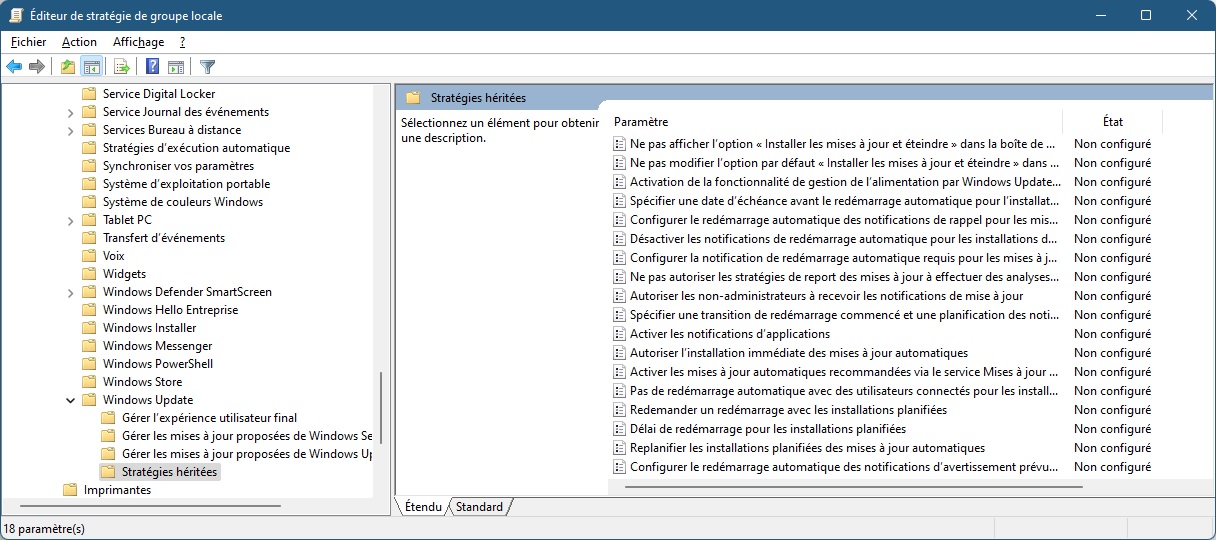Collapse the Windows Update tree node
The height and width of the screenshot is (540, 1216).
pos(70,400)
